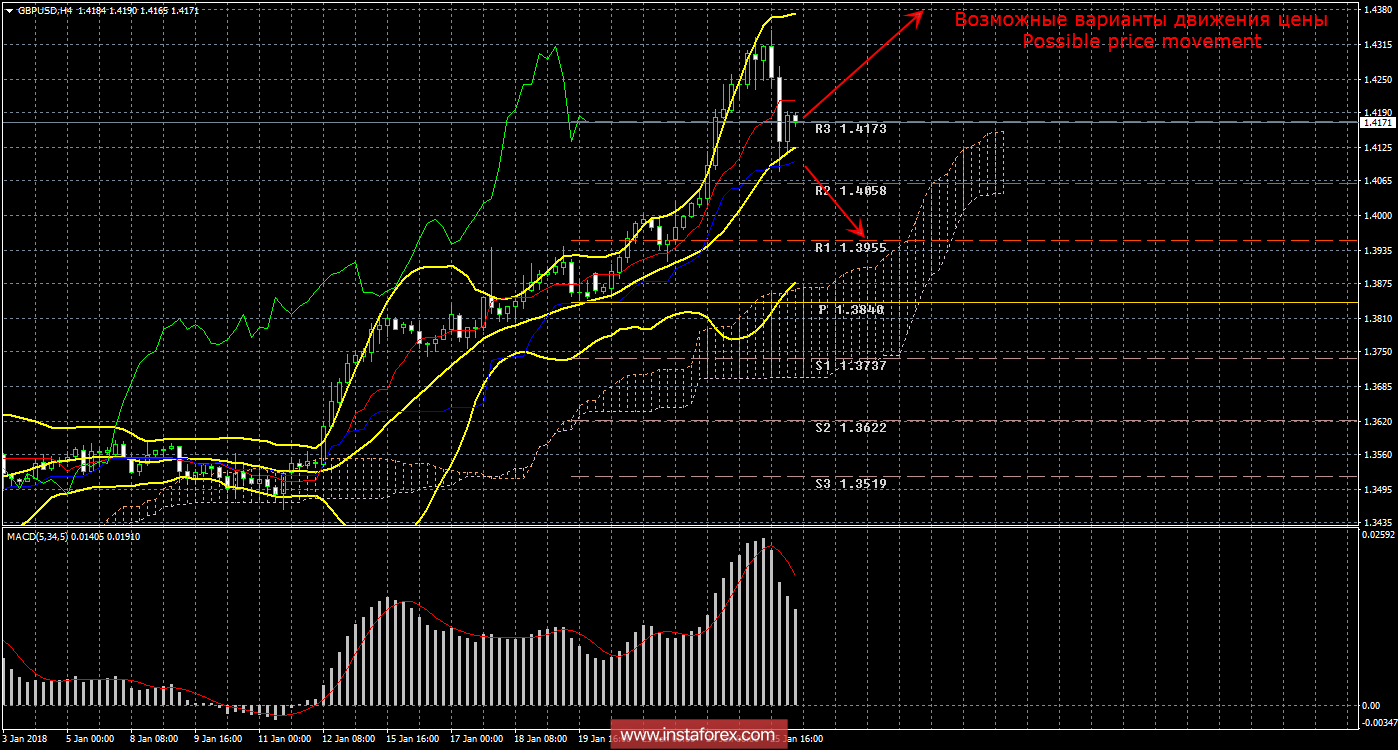Click the 1.4315 value on the price scale
Viewport: 1398px width, 750px height.
[x=1376, y=45]
